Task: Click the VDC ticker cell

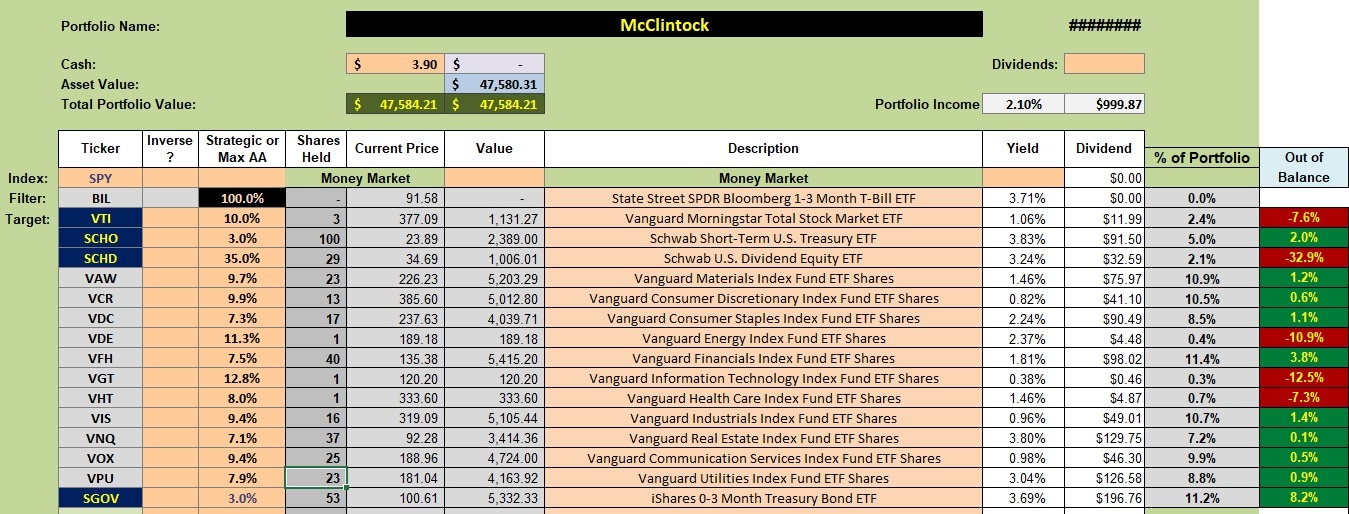Action: 100,318
